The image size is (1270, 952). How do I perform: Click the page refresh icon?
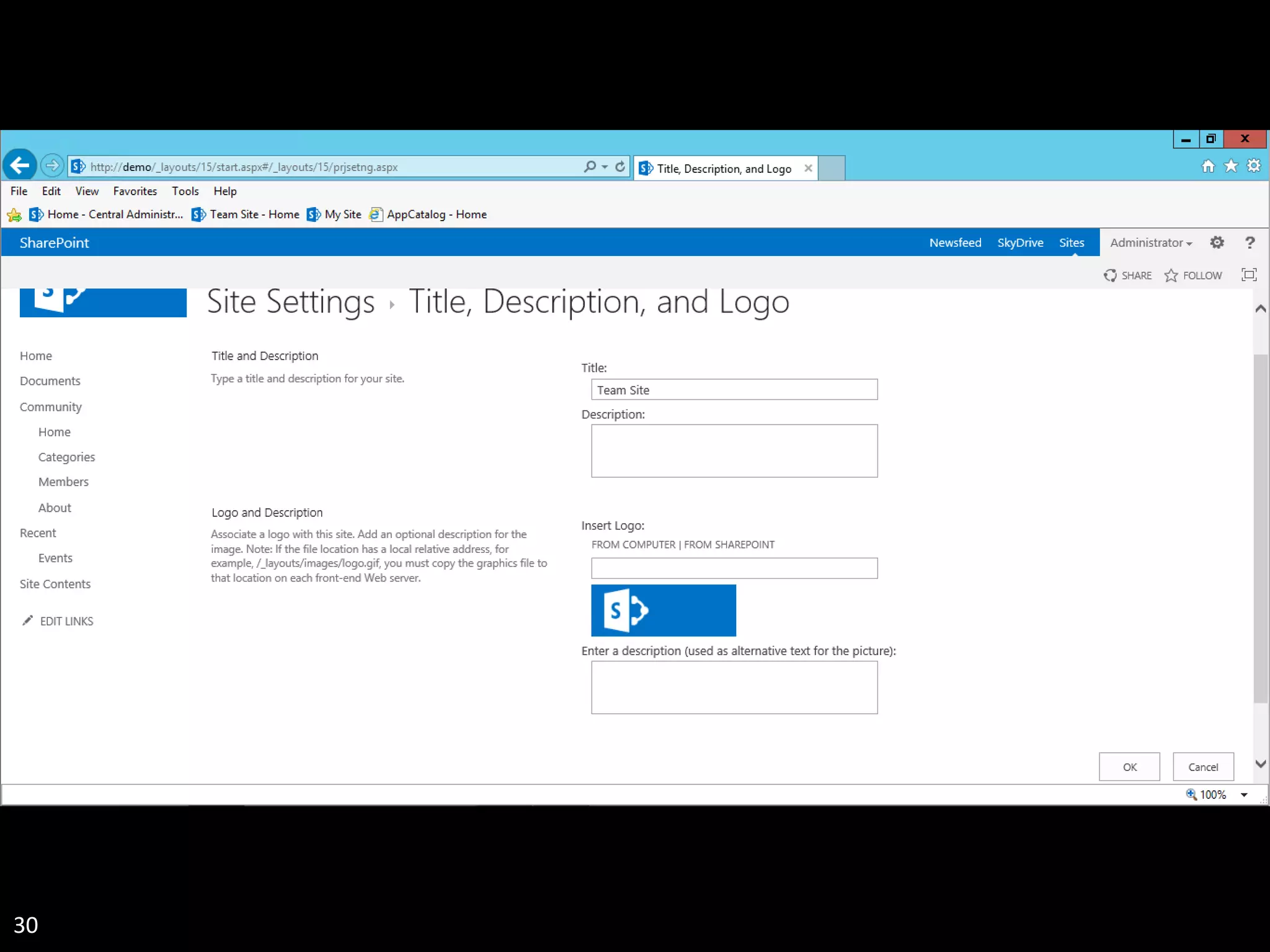pyautogui.click(x=619, y=166)
